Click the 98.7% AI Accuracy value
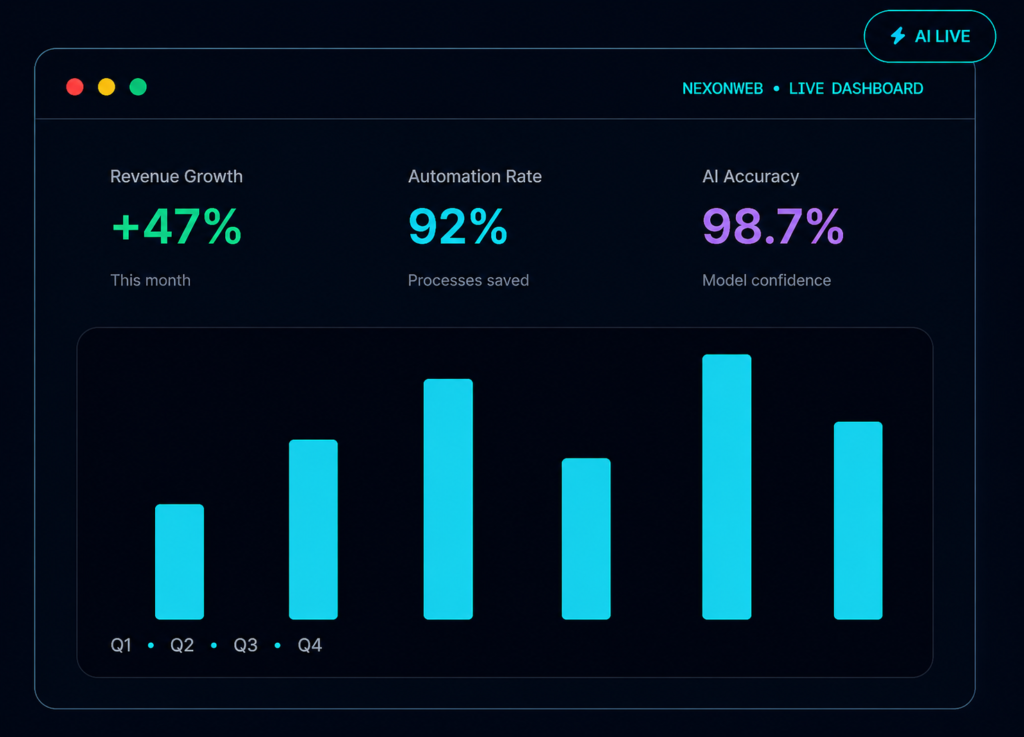The height and width of the screenshot is (737, 1024). click(x=773, y=227)
